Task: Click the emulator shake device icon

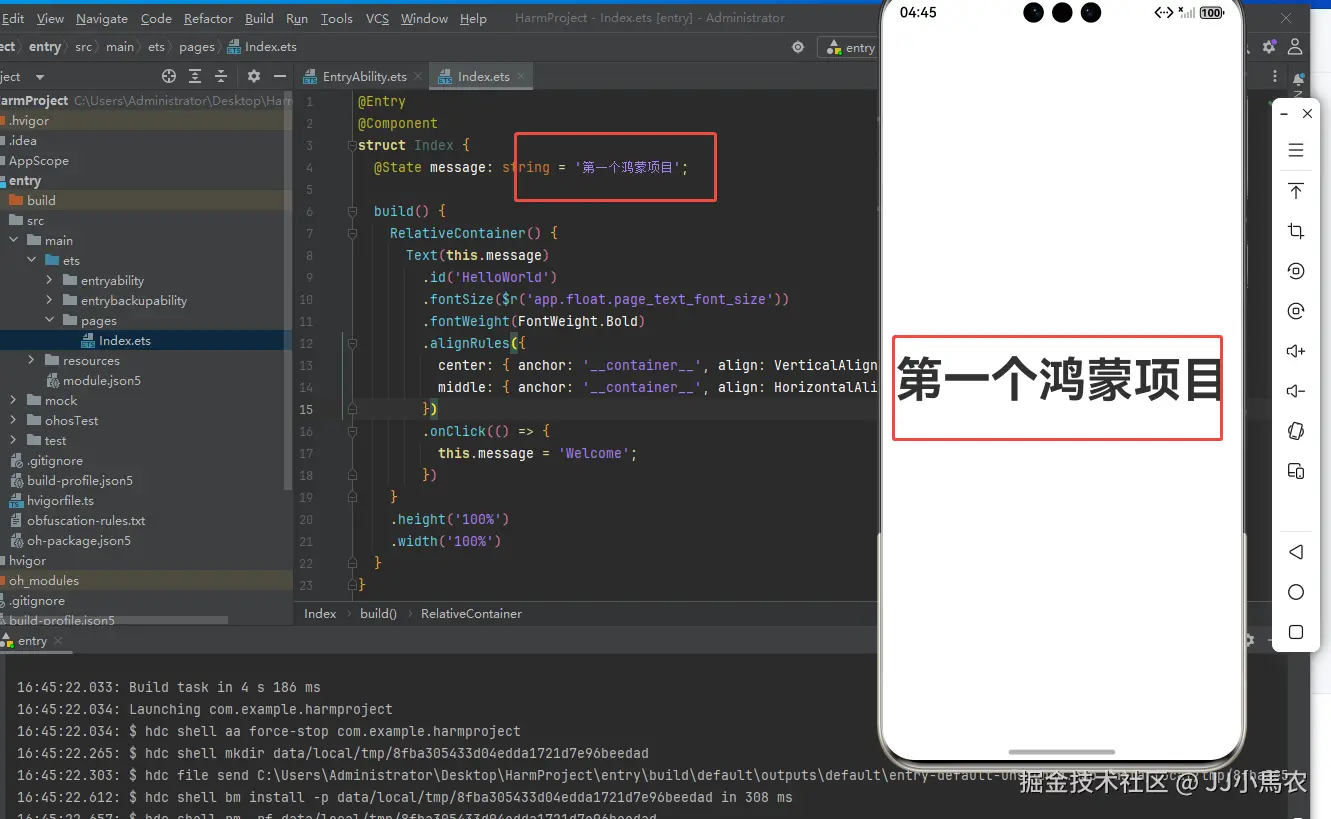Action: (1296, 431)
